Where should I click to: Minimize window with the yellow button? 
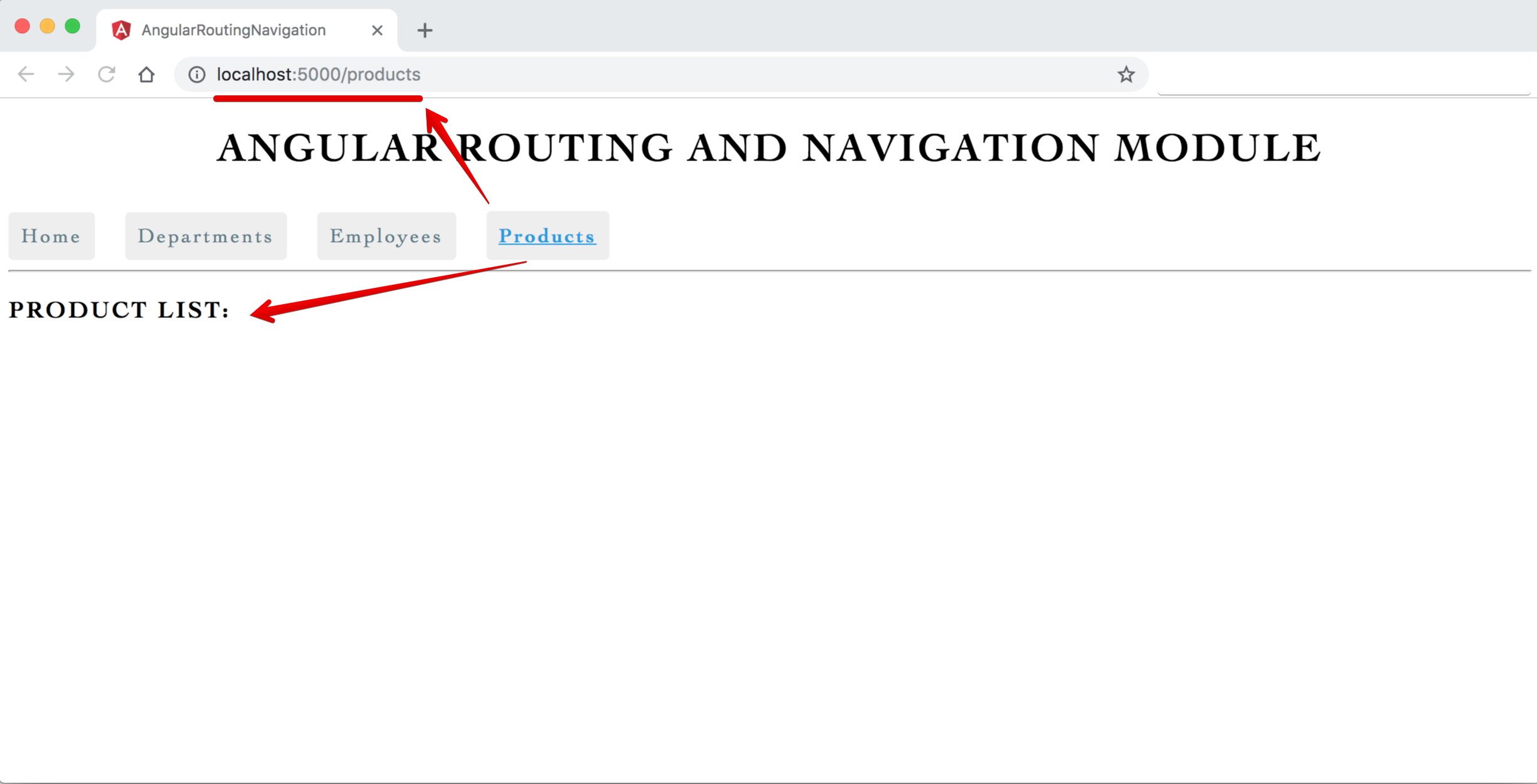coord(48,26)
